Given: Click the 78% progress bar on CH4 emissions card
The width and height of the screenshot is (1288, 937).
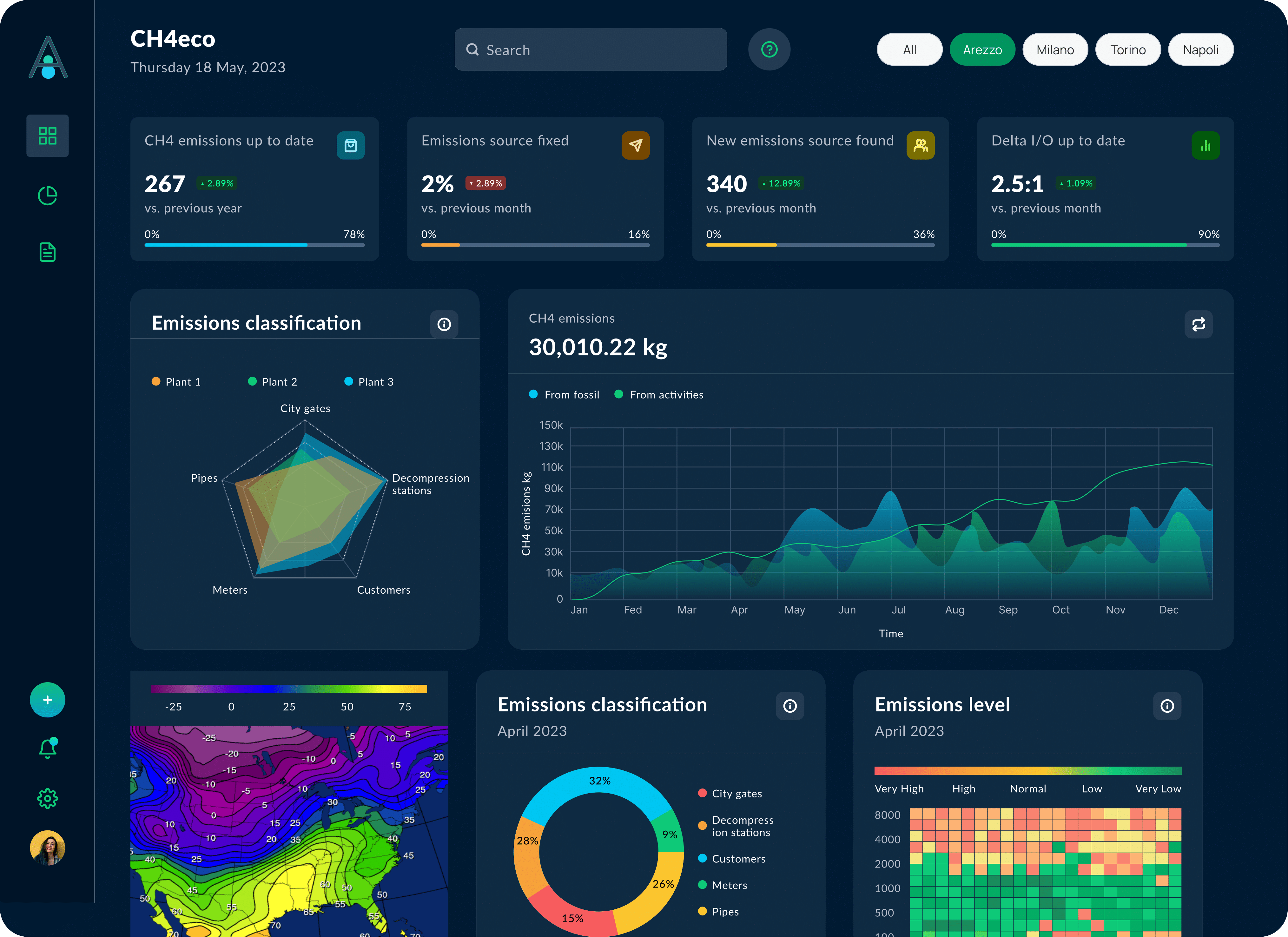Looking at the screenshot, I should pyautogui.click(x=254, y=245).
